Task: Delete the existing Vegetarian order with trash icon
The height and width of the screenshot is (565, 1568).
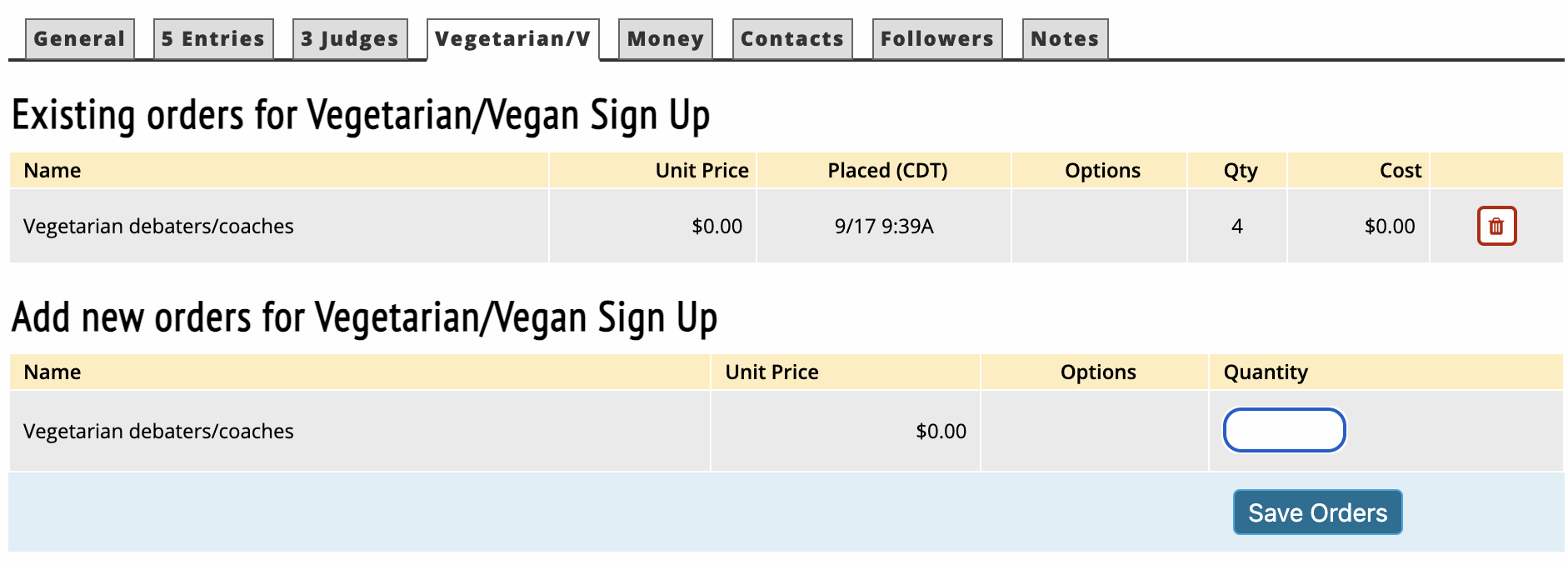Action: click(x=1496, y=226)
